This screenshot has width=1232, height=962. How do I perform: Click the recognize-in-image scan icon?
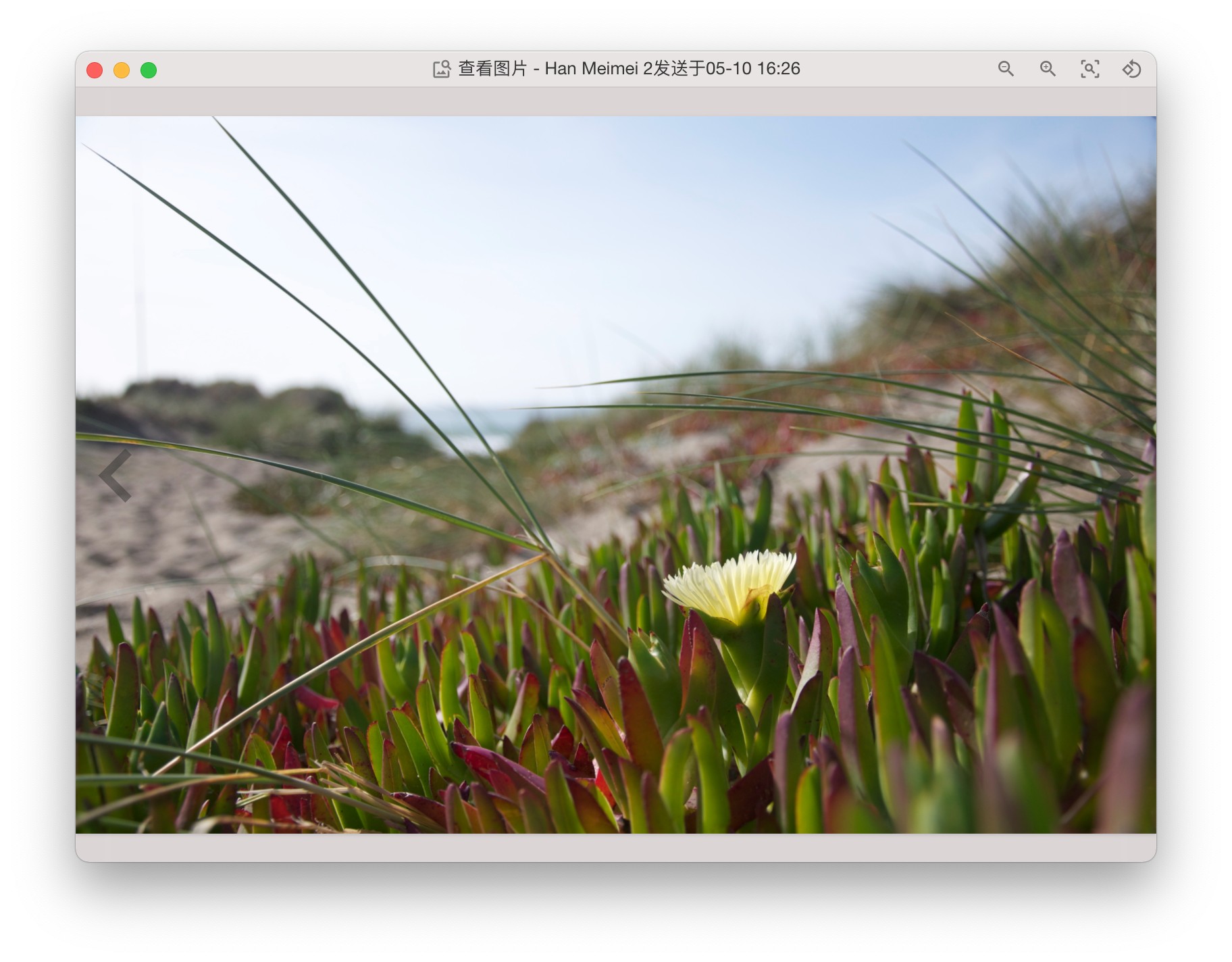1089,69
